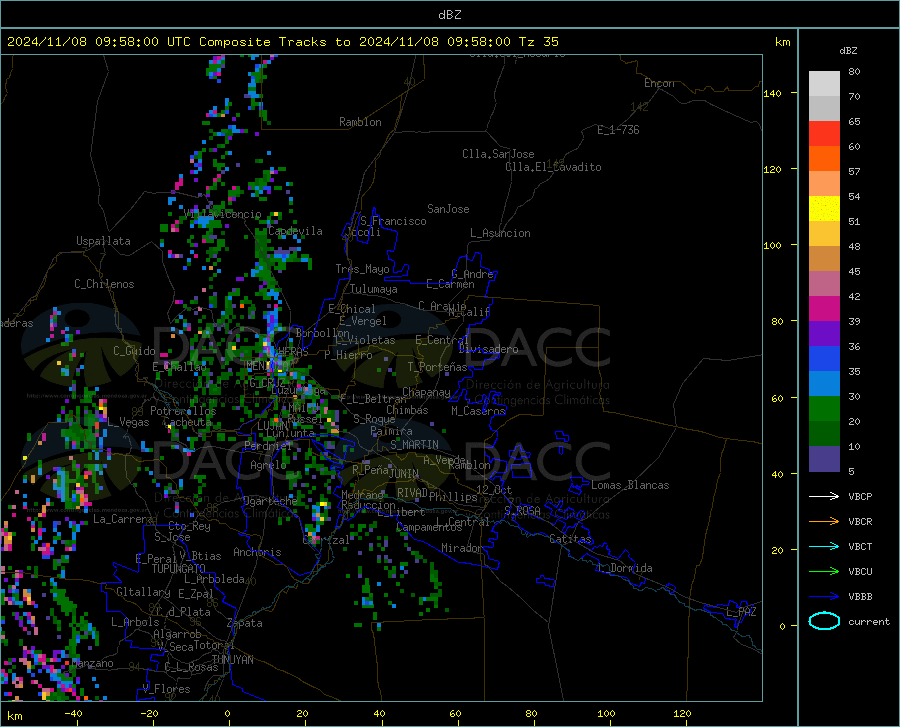Click the orange VBCR arrow in legend
Image resolution: width=900 pixels, height=727 pixels.
point(824,522)
